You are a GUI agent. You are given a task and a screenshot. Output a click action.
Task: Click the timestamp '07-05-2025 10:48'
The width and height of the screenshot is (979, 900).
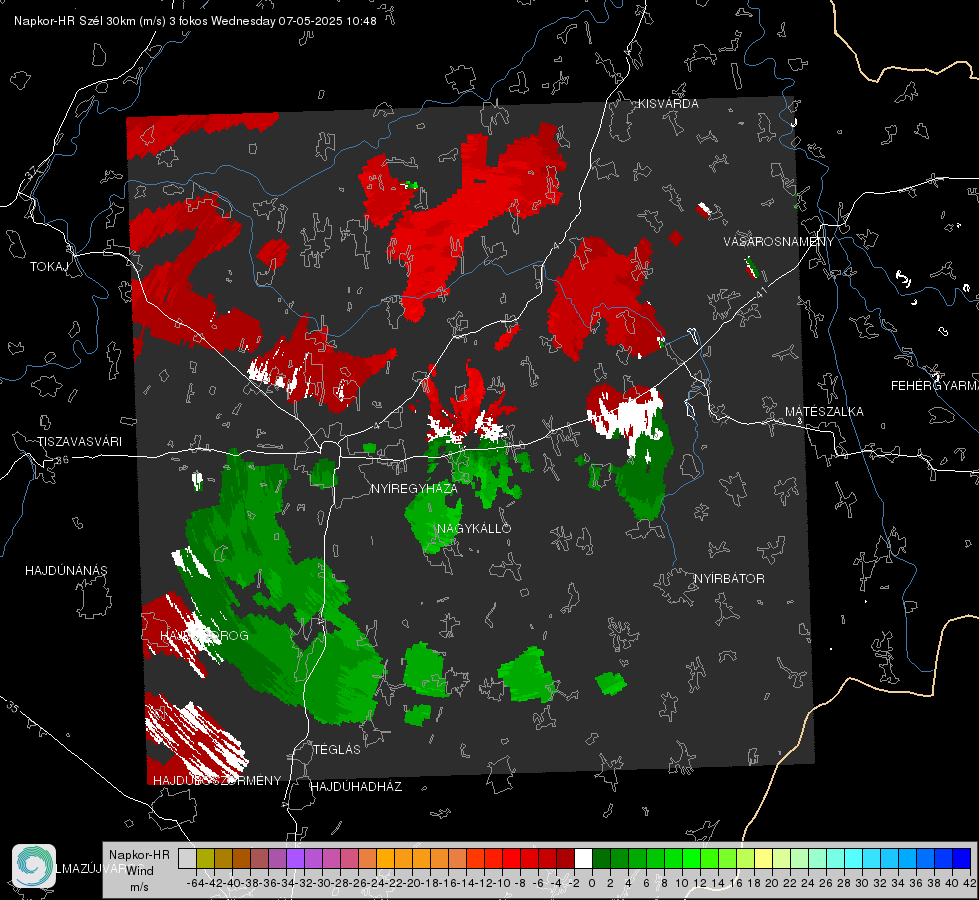[x=327, y=21]
